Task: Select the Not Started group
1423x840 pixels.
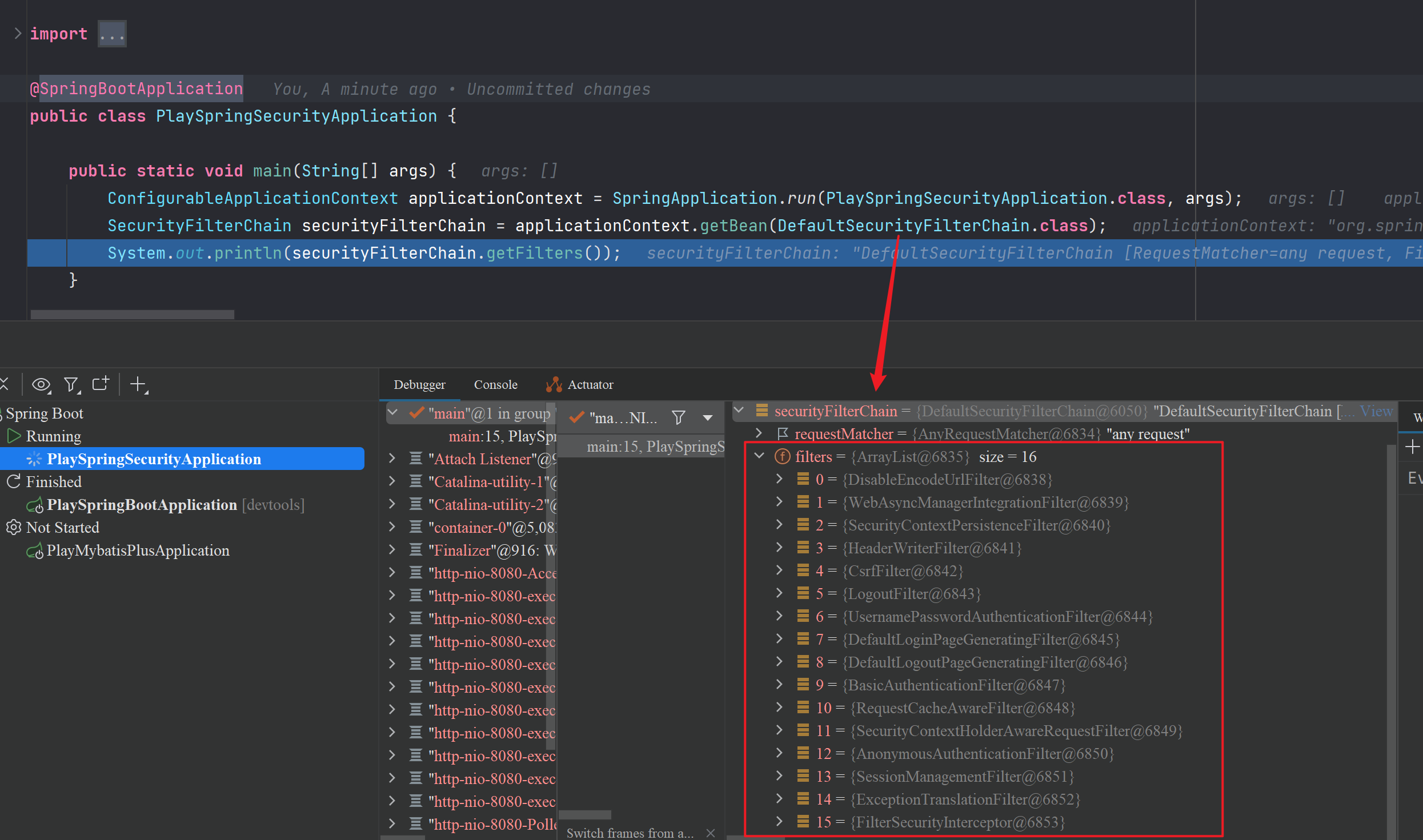Action: pyautogui.click(x=63, y=528)
